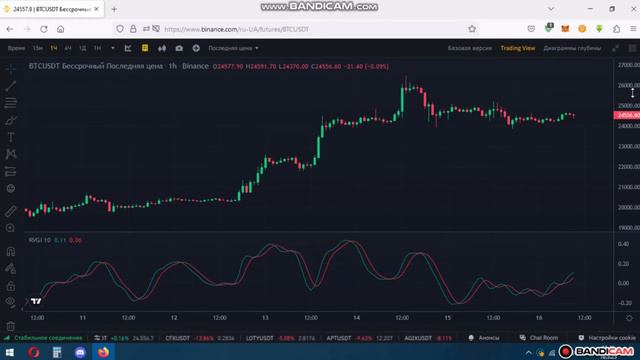The height and width of the screenshot is (360, 640).
Task: Expand more timeframes dropdown arrow
Action: point(113,48)
